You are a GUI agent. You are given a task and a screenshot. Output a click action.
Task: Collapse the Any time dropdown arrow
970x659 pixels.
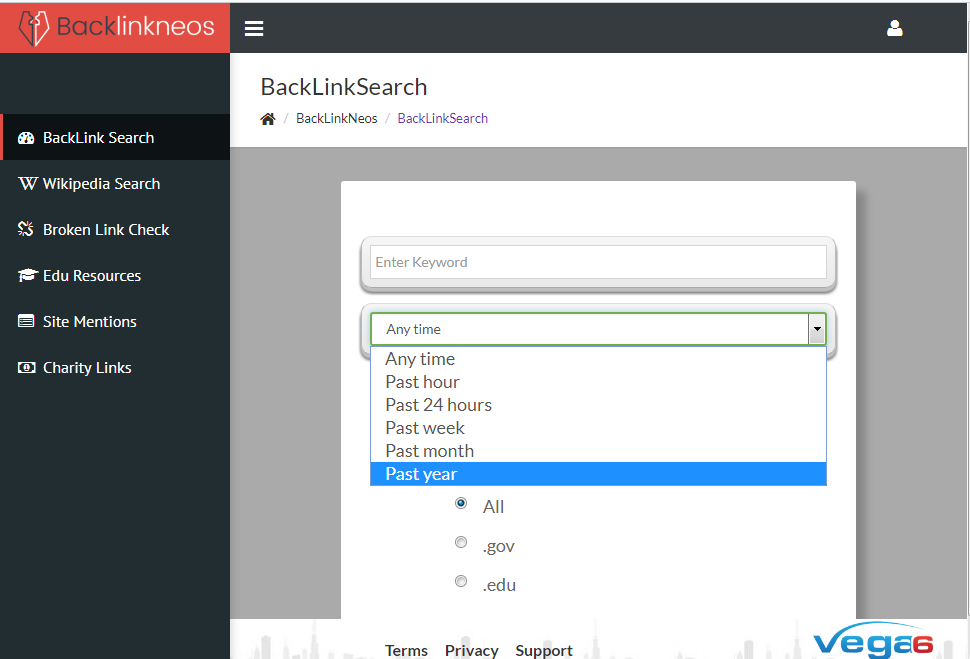point(817,329)
